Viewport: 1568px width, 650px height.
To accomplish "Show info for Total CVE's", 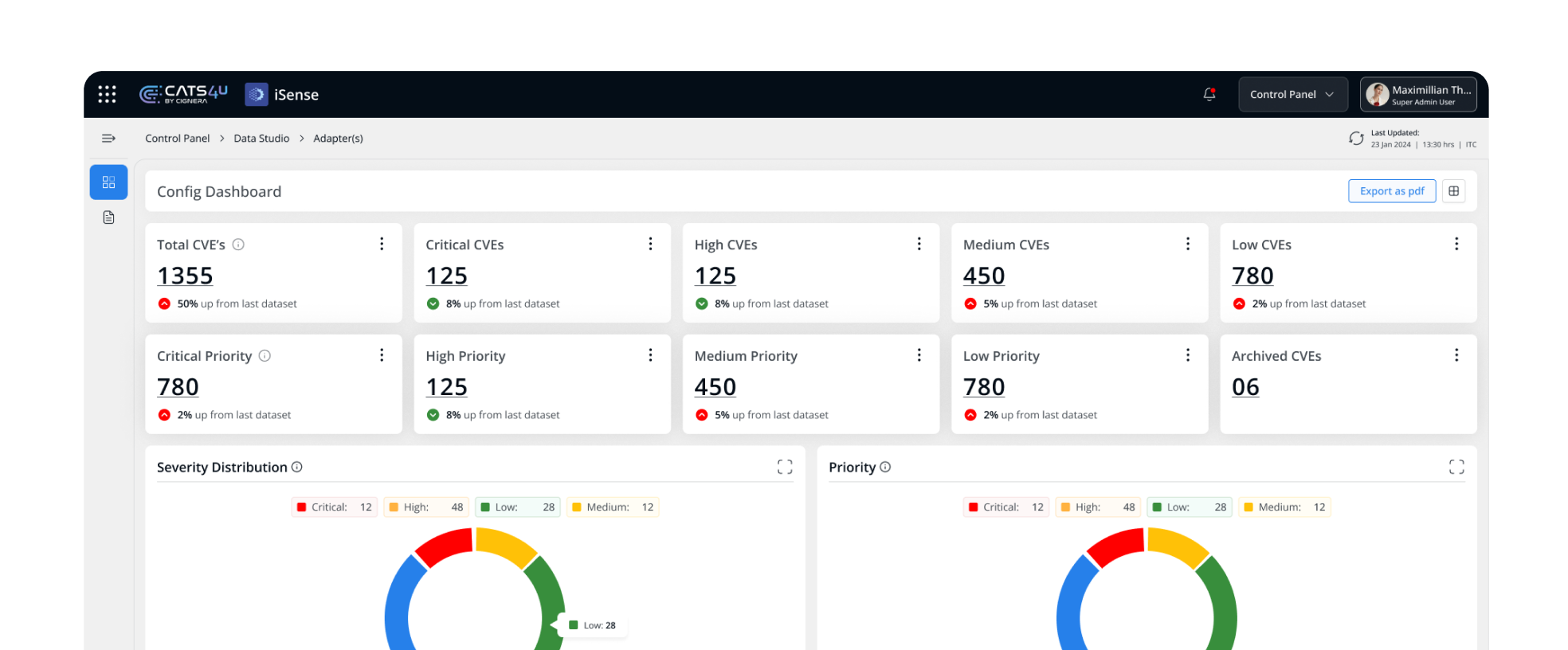I will (x=238, y=245).
